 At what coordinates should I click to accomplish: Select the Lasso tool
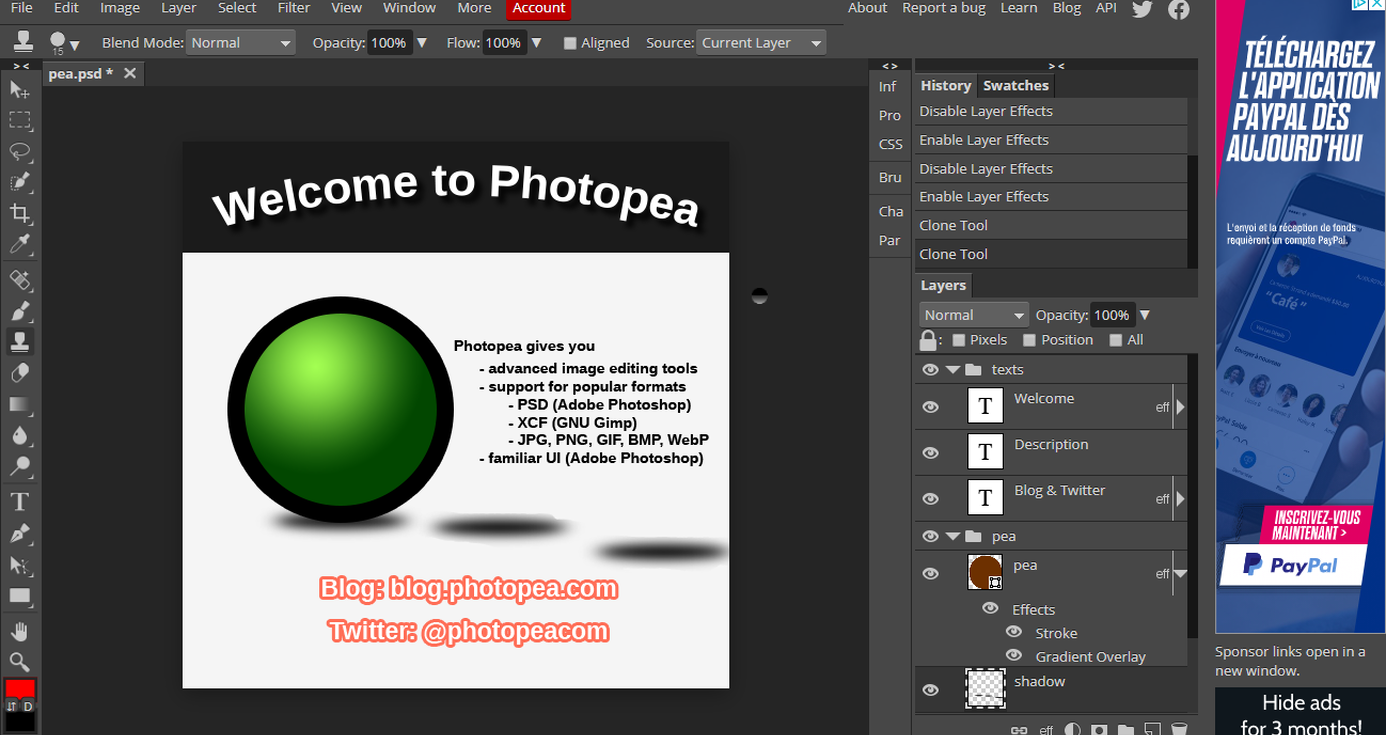(x=19, y=152)
